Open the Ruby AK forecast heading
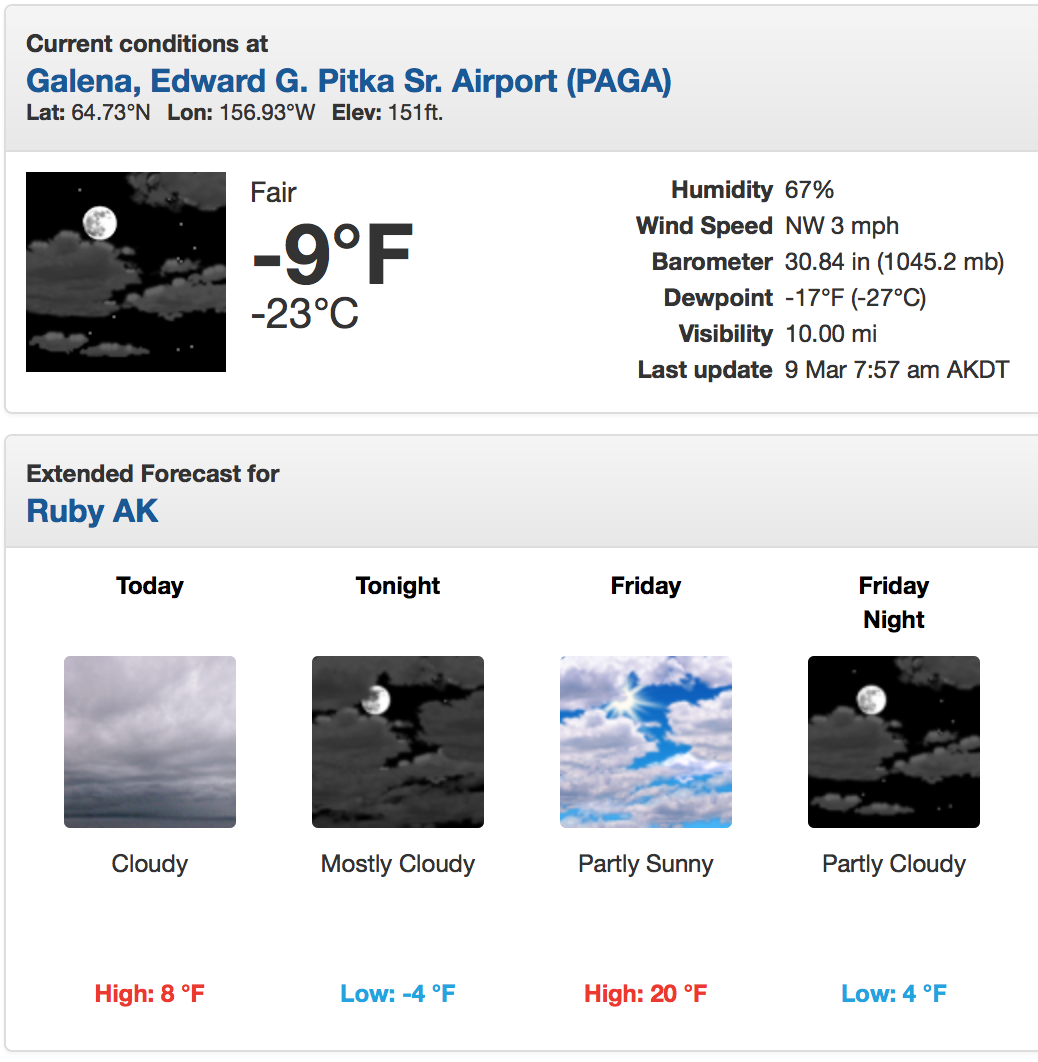Screen dimensions: 1038x1062 [92, 511]
